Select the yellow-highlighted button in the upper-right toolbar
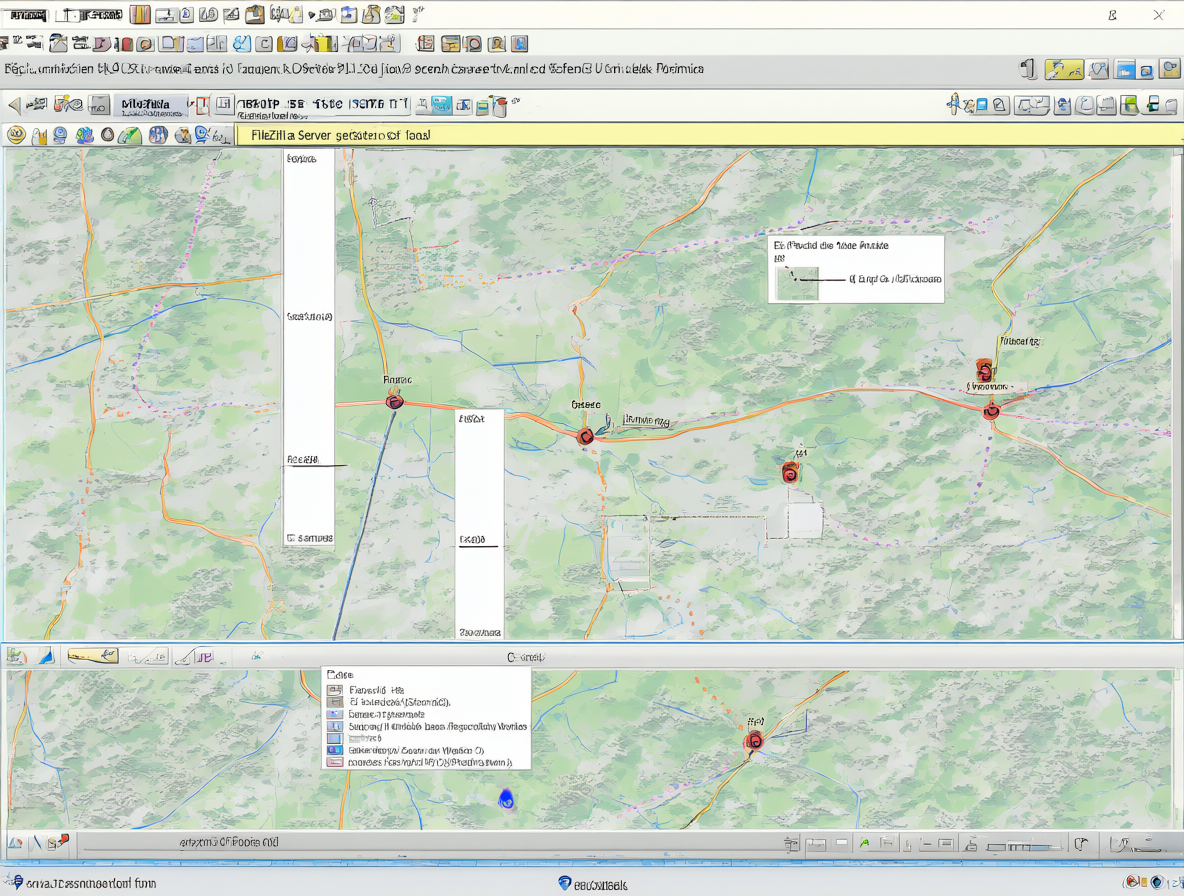 (x=1064, y=69)
